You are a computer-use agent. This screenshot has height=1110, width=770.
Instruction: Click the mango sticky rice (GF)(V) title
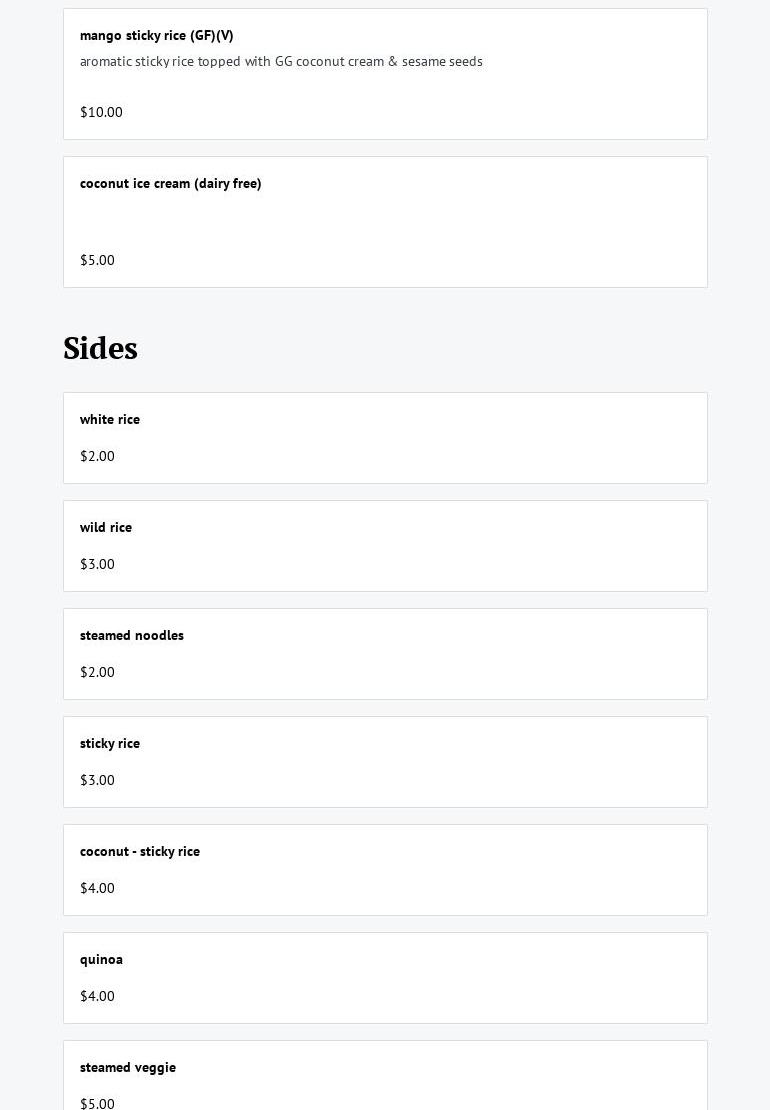tap(157, 36)
